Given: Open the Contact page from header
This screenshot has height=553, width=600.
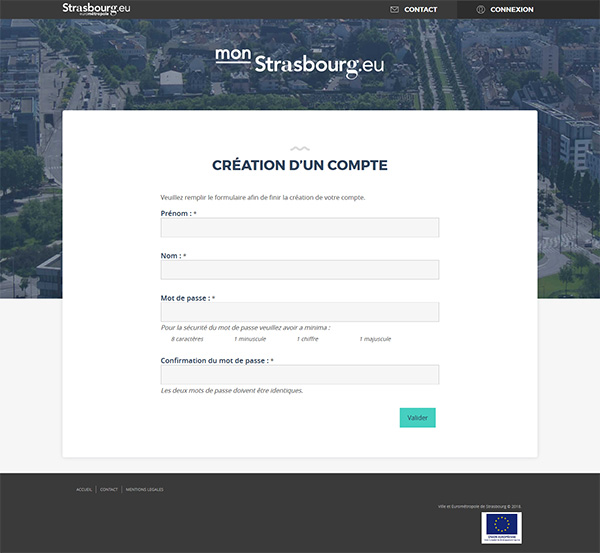Looking at the screenshot, I should tap(421, 10).
